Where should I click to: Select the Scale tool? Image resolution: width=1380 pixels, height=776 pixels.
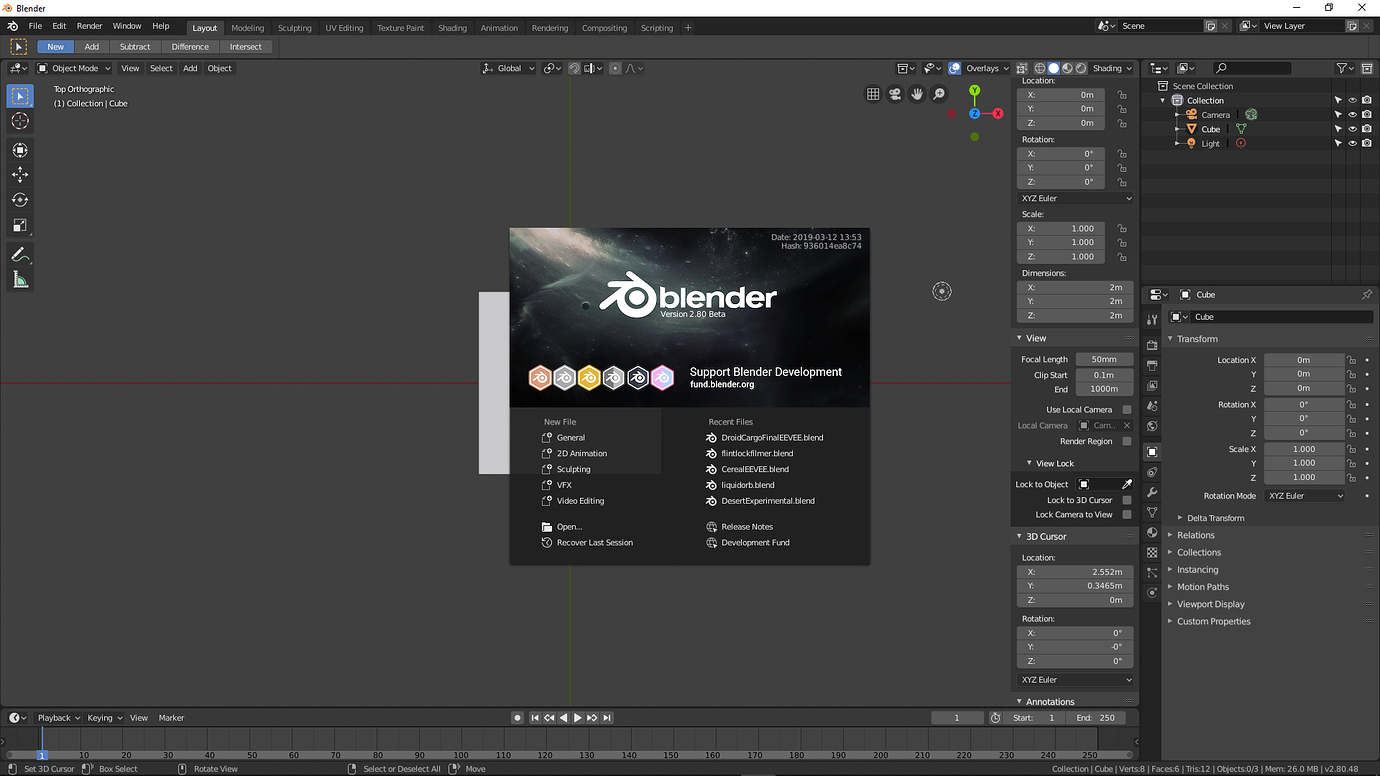point(20,225)
